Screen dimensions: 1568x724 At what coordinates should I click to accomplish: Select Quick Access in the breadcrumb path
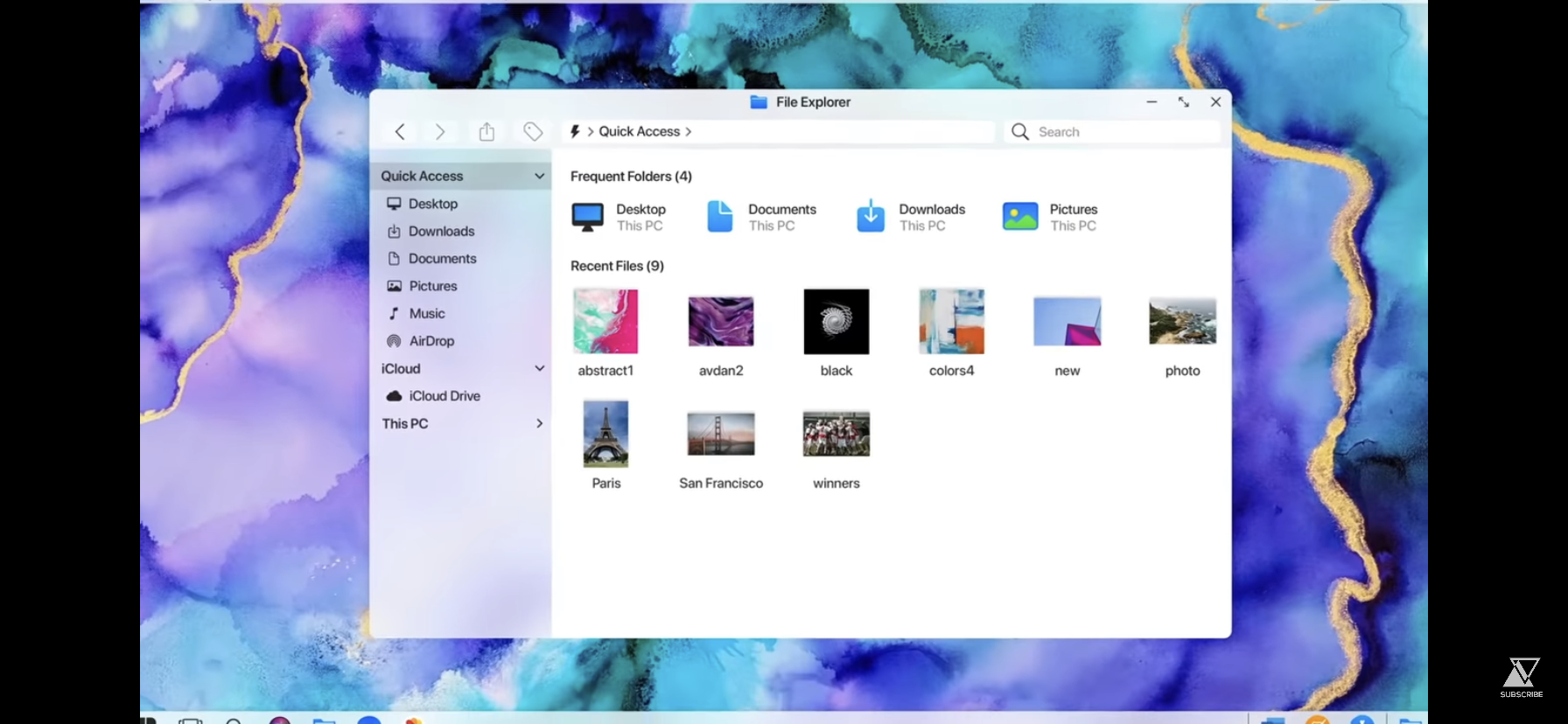pos(640,131)
